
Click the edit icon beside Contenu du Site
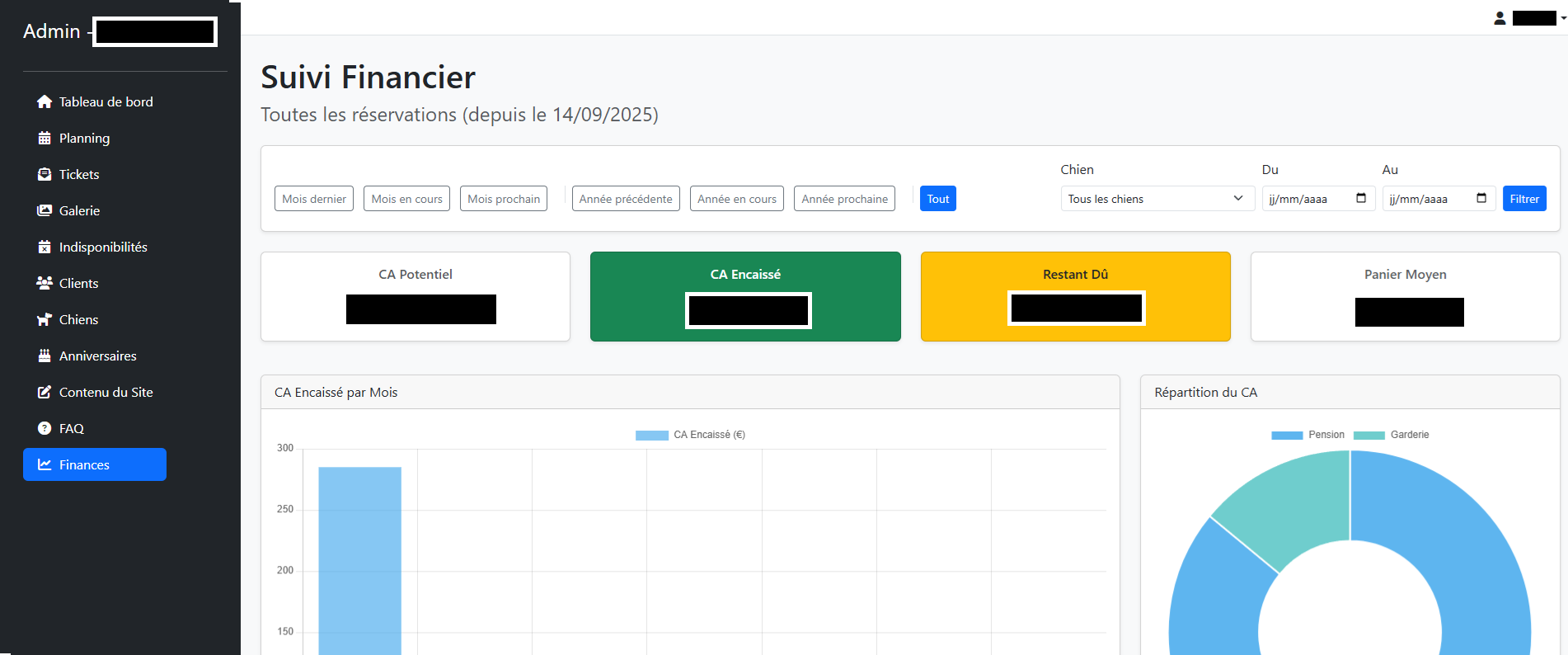45,392
